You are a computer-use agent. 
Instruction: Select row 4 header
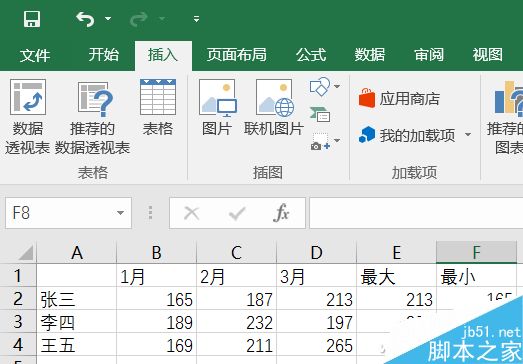pos(18,345)
